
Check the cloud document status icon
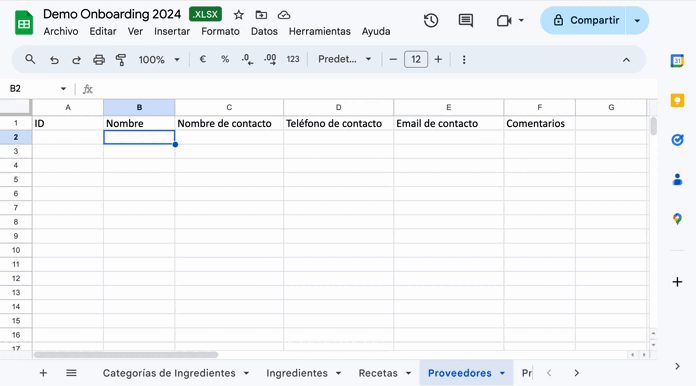pos(284,15)
